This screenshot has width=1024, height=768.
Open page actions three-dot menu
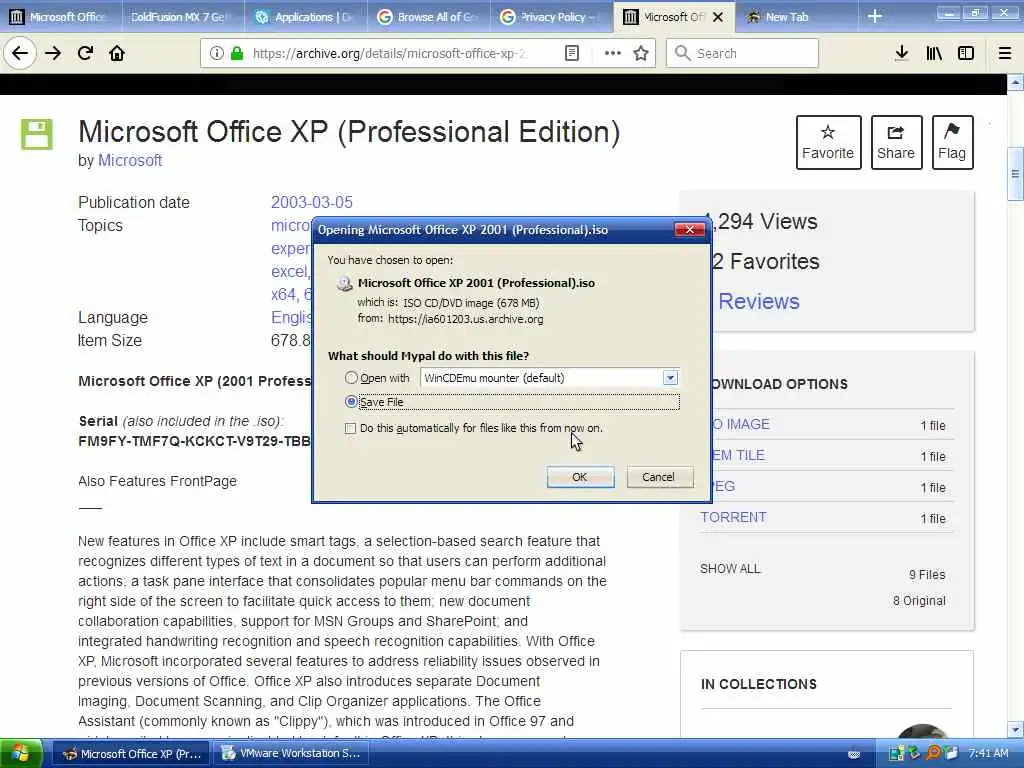[613, 54]
